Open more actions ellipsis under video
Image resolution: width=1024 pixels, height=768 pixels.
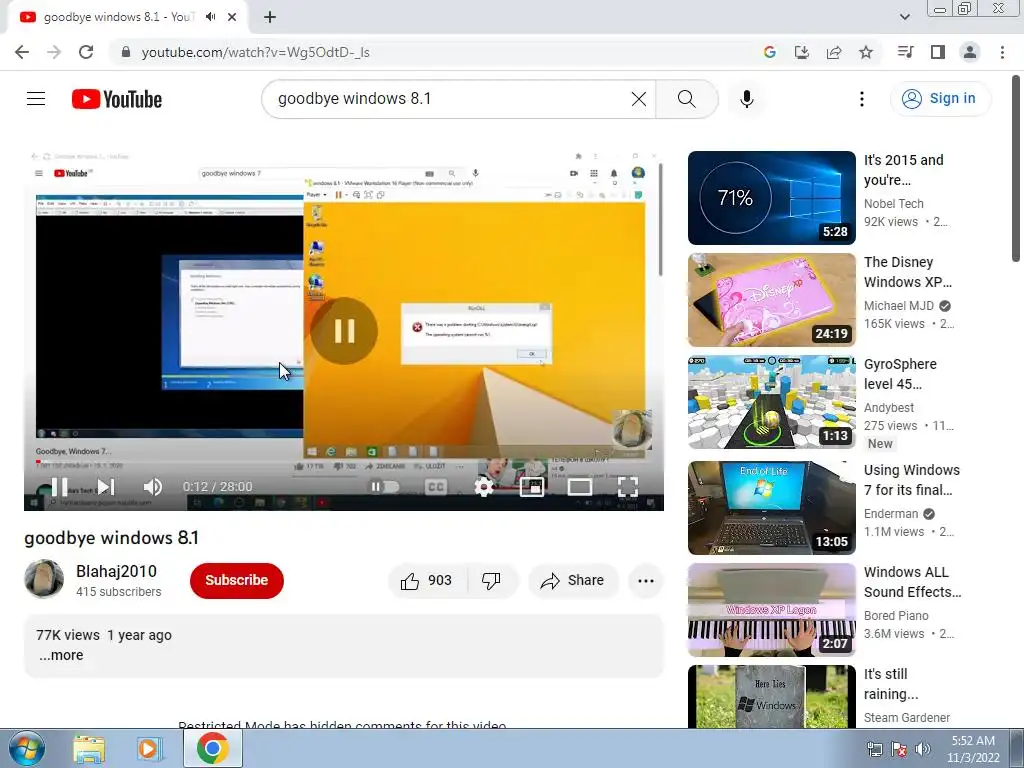click(x=646, y=581)
